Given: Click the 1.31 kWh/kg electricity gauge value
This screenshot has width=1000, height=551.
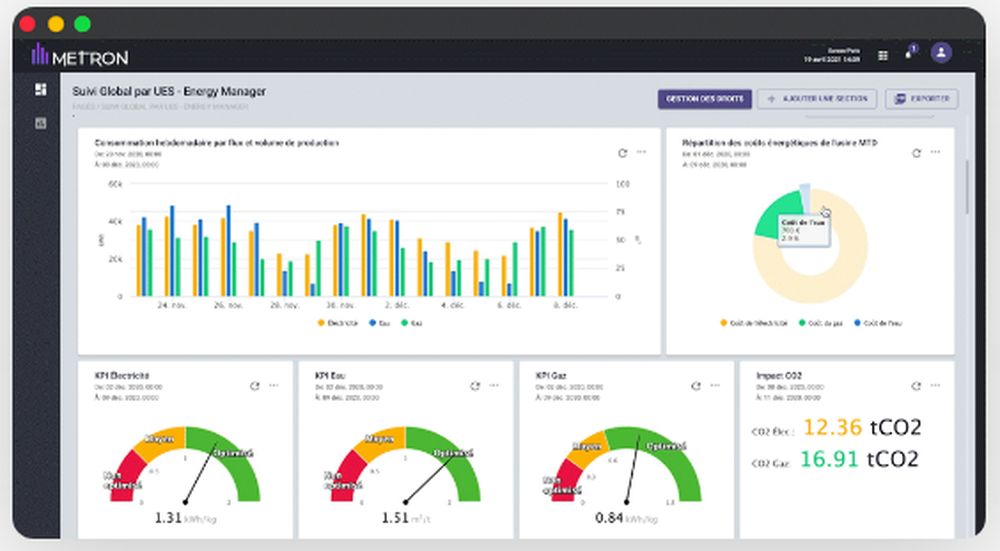Looking at the screenshot, I should click(186, 518).
